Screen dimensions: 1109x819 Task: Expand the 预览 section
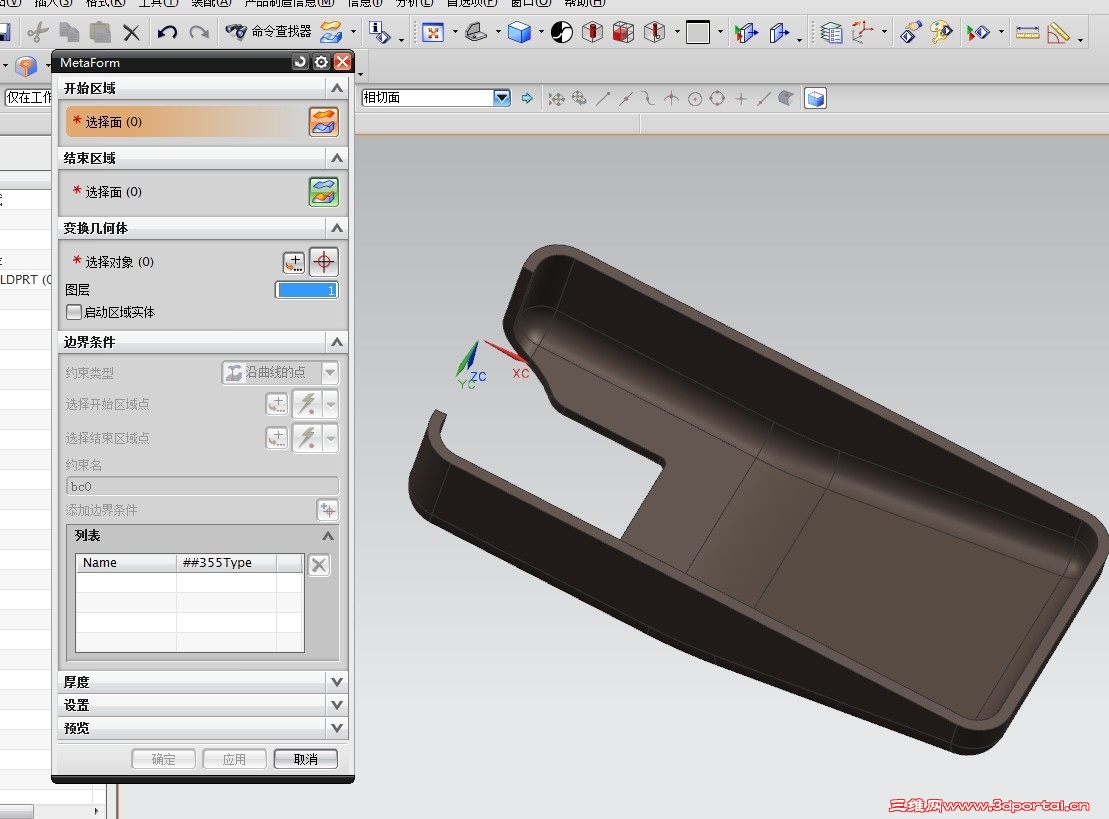pyautogui.click(x=337, y=728)
